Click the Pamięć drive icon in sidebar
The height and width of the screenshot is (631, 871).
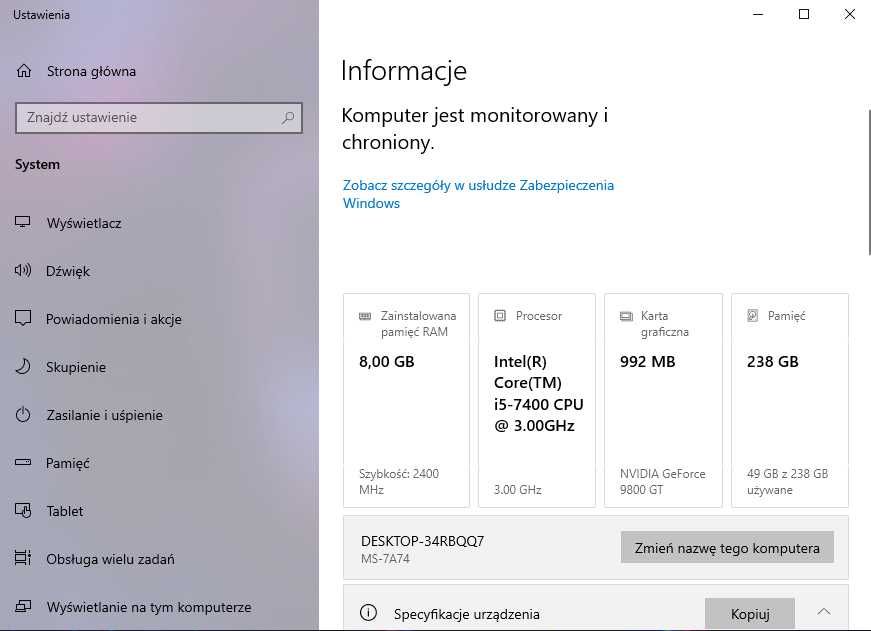click(23, 462)
